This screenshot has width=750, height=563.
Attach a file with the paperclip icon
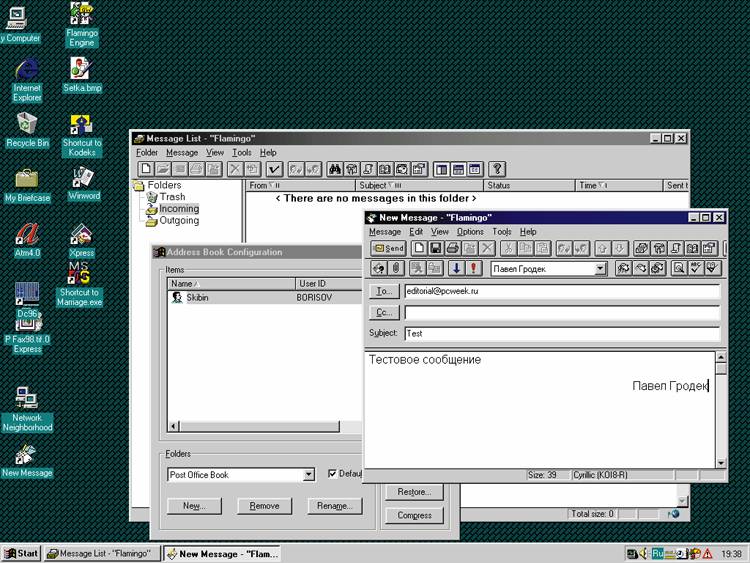(x=396, y=268)
